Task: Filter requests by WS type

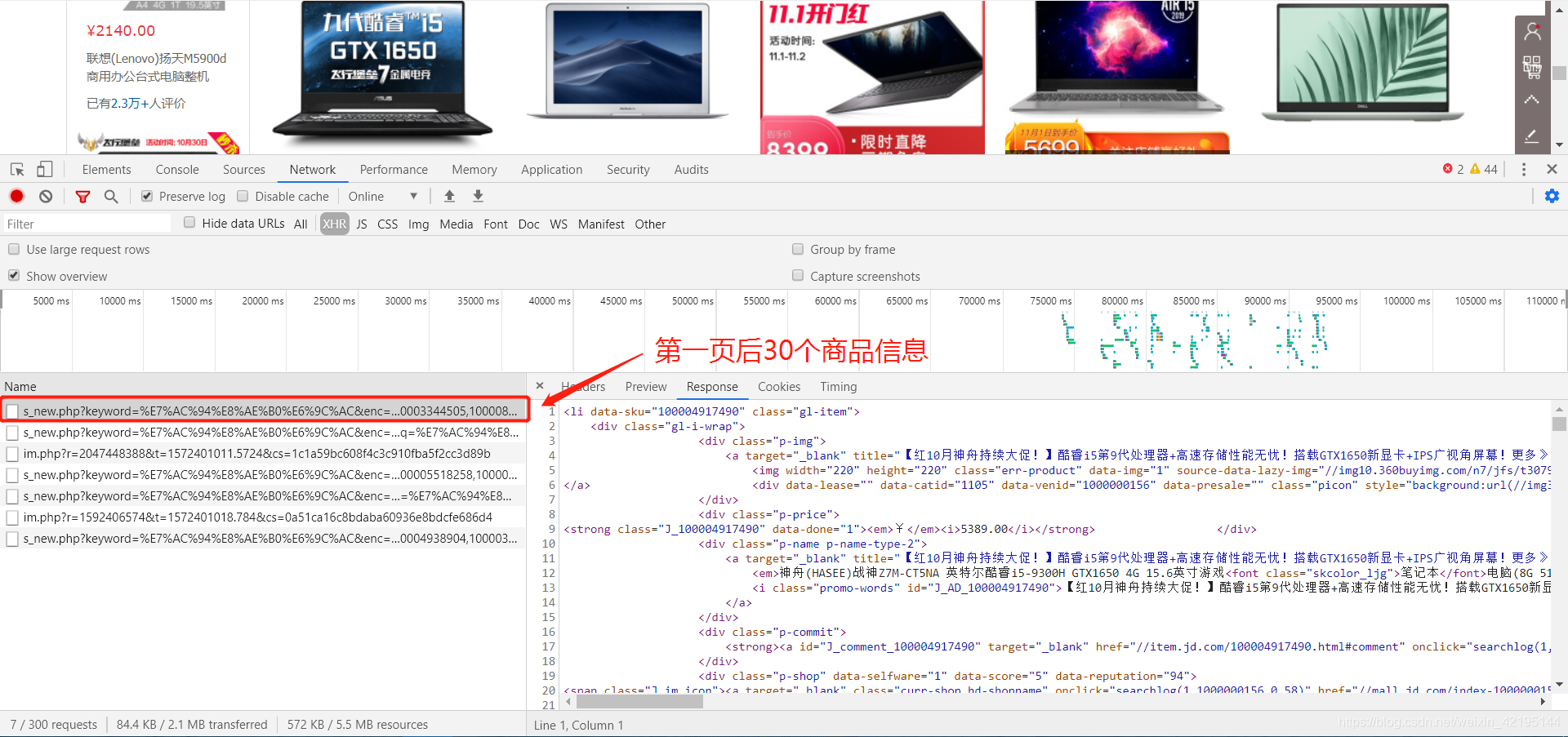Action: coord(559,224)
